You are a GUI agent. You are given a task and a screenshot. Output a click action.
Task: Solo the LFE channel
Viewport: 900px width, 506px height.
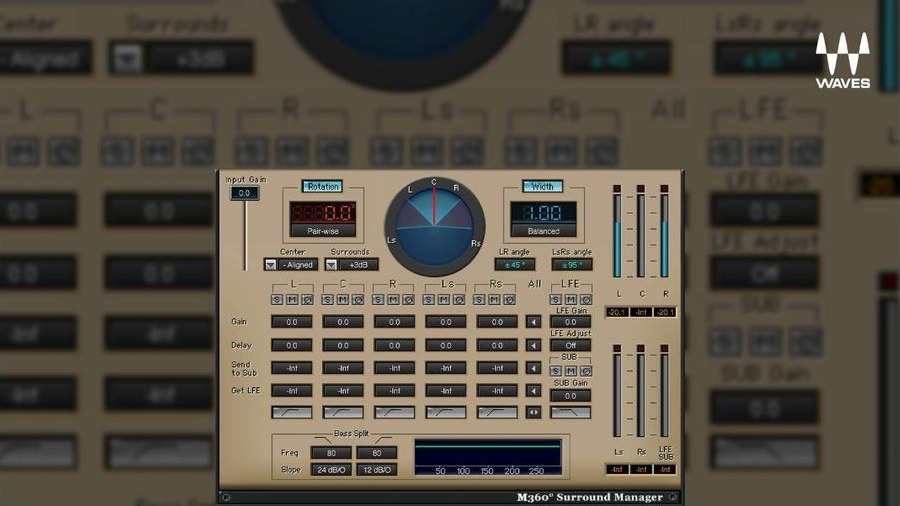tap(556, 299)
